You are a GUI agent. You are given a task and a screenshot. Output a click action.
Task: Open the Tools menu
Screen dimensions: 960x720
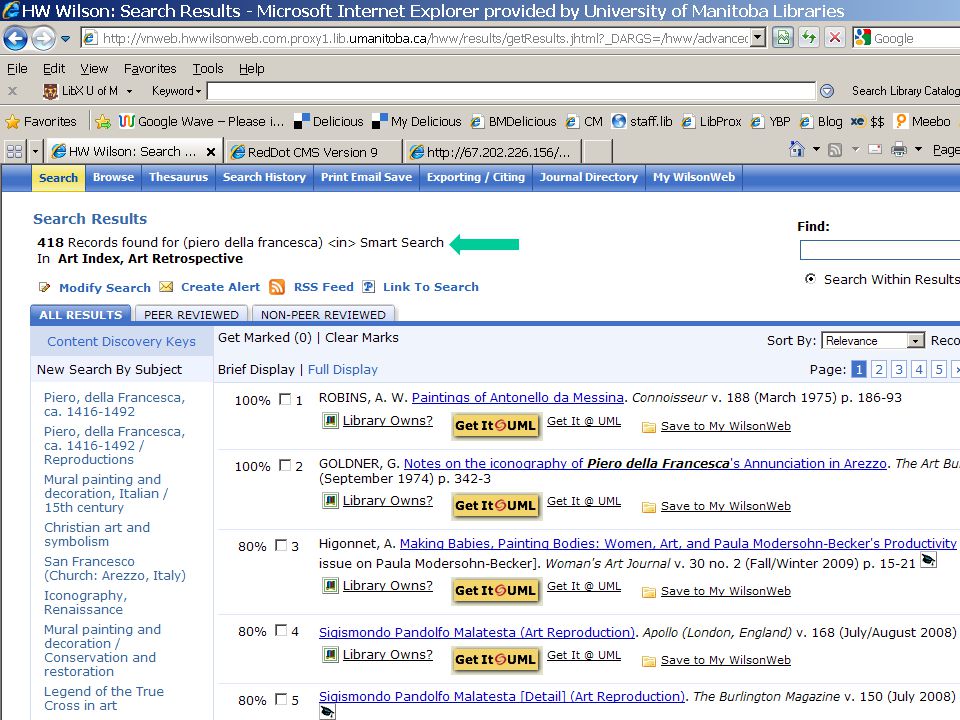coord(208,69)
